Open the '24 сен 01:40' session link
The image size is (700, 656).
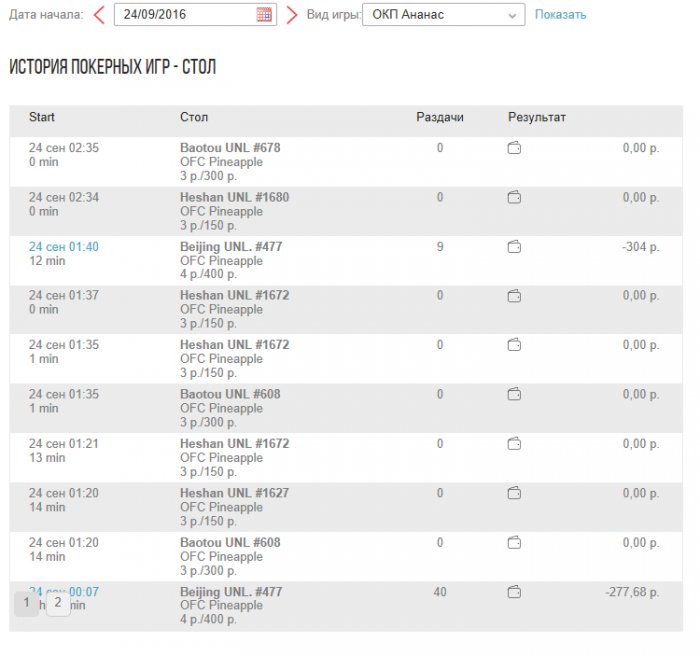click(64, 247)
